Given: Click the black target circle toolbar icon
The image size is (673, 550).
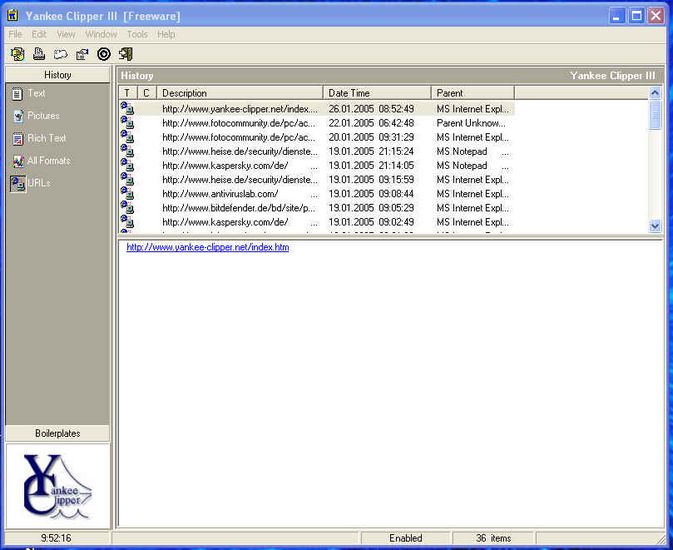Looking at the screenshot, I should click(104, 54).
